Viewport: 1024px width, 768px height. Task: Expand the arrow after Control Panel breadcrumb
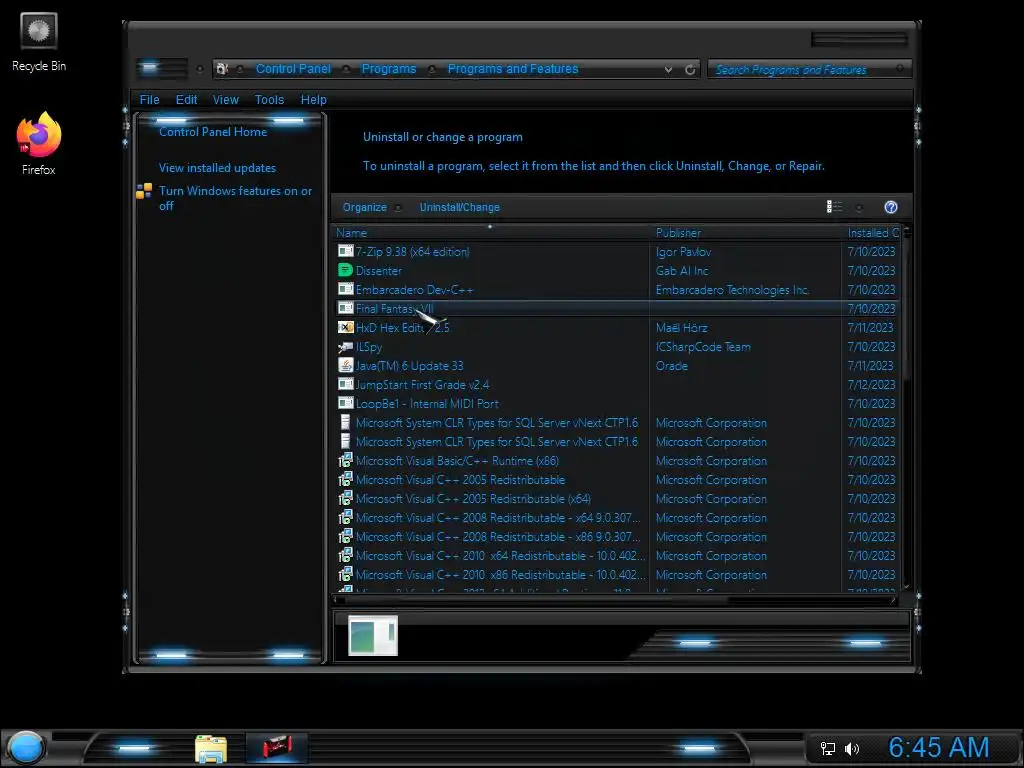point(346,69)
